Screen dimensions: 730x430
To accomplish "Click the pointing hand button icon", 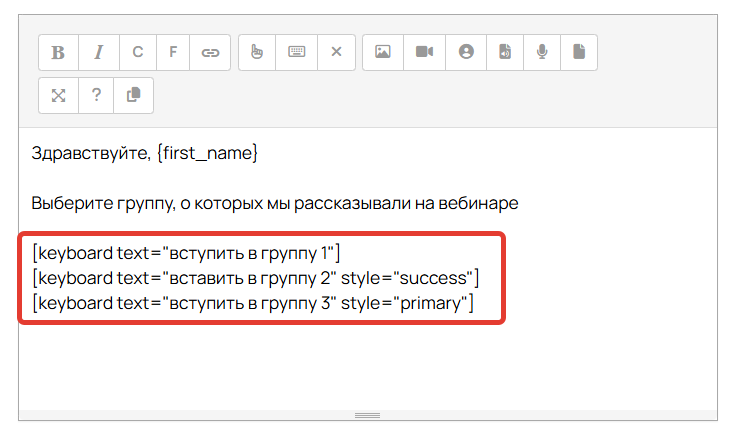I will click(257, 52).
